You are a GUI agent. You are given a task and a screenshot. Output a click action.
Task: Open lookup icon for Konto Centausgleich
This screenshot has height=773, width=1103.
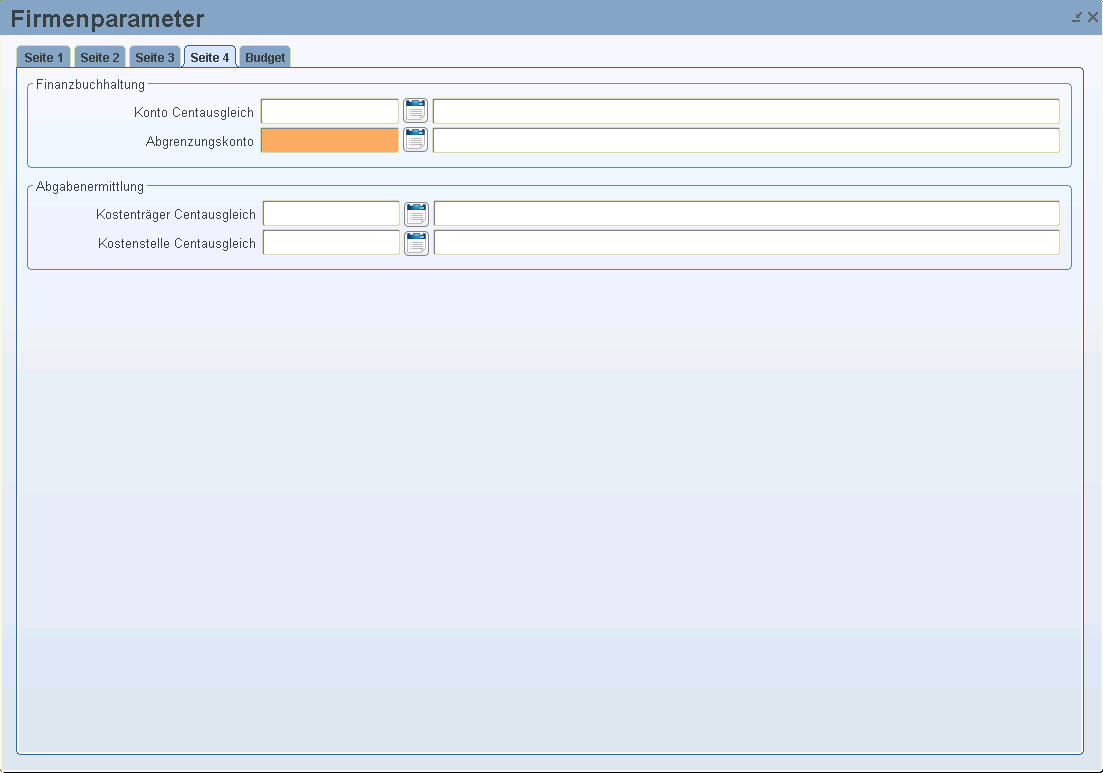click(x=416, y=111)
